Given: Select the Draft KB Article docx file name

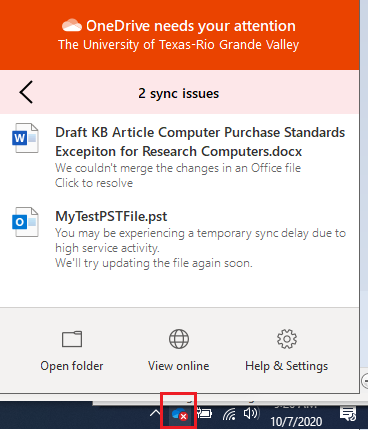Looking at the screenshot, I should pyautogui.click(x=200, y=142).
